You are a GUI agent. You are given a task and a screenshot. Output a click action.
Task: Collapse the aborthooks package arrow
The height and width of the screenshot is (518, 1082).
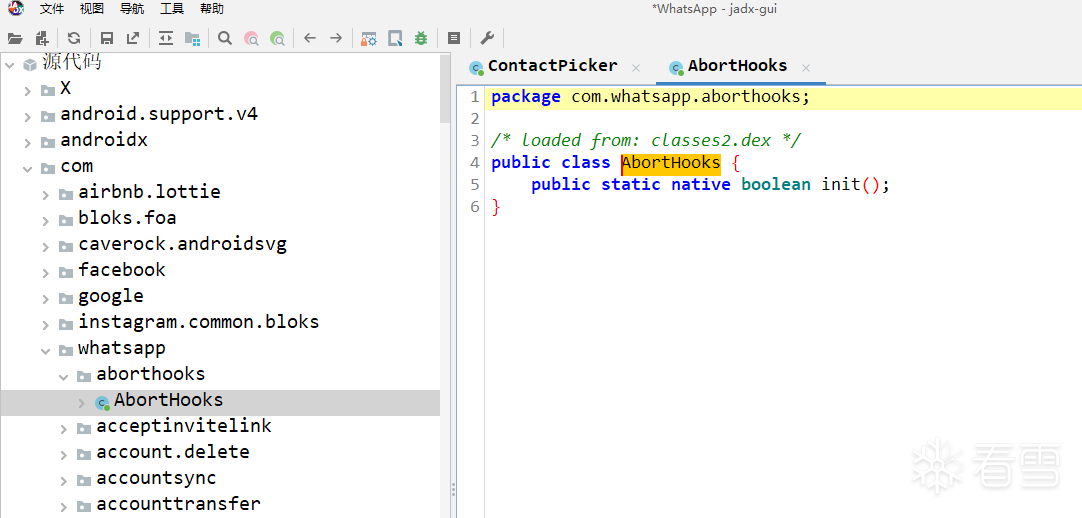[63, 377]
